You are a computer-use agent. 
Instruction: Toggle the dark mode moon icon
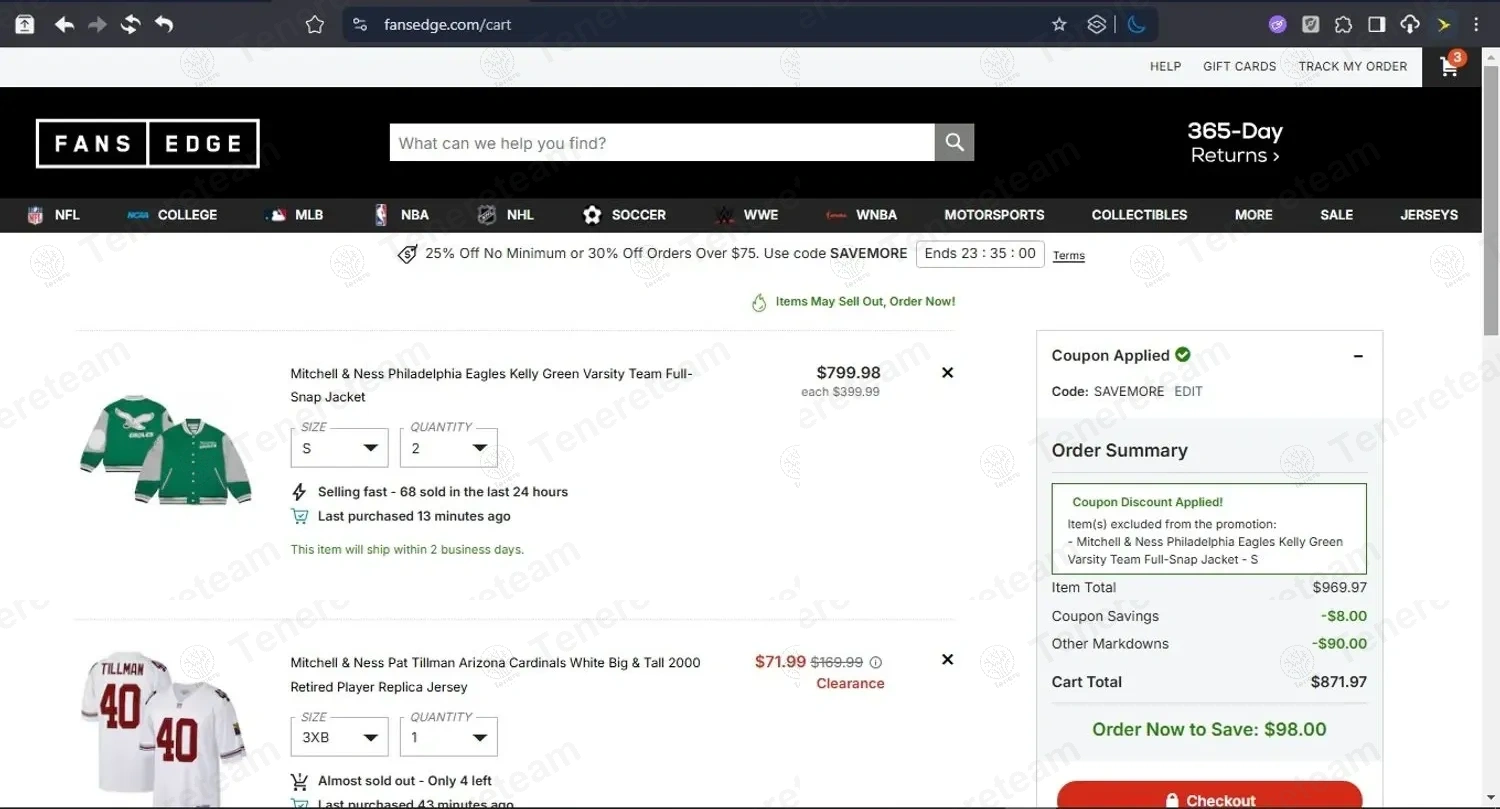tap(1136, 25)
